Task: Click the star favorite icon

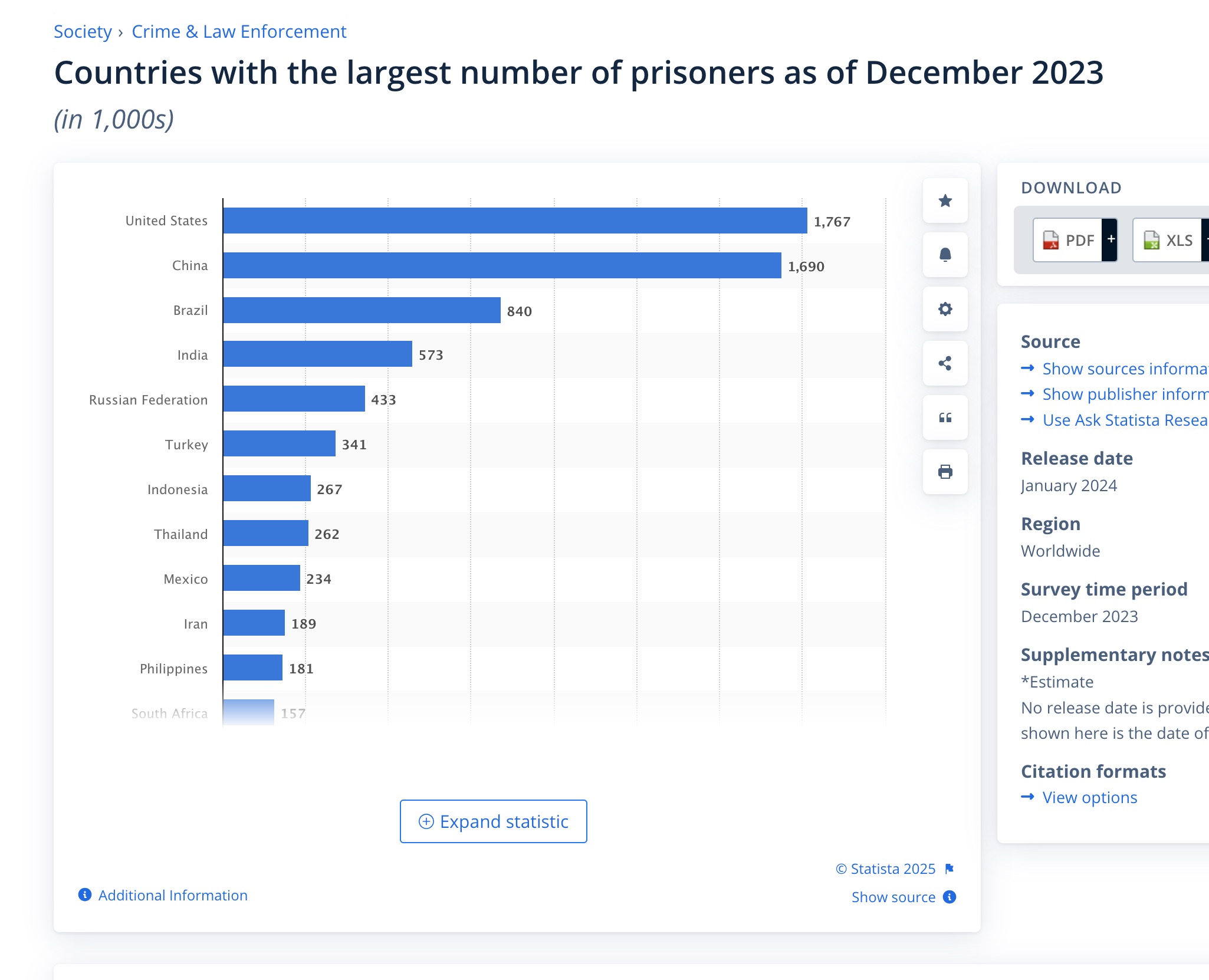Action: (x=945, y=201)
